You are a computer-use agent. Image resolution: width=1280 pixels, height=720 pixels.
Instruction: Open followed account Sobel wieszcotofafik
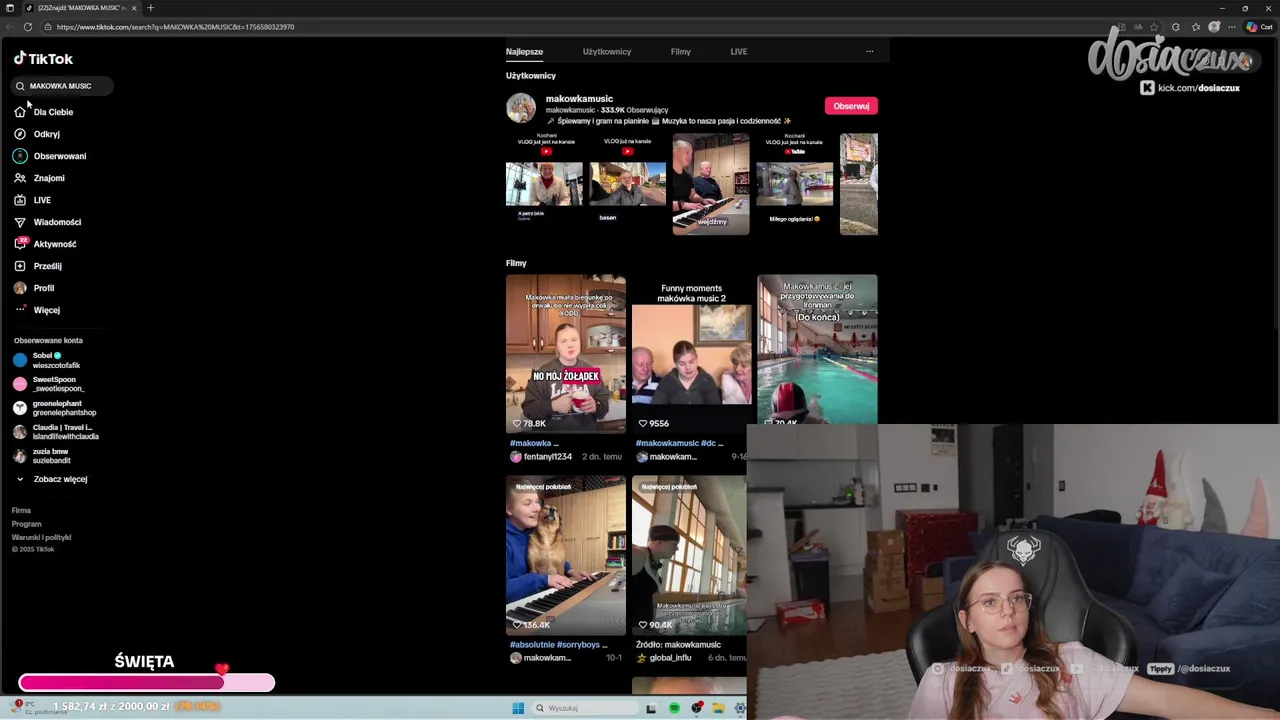[x=48, y=360]
